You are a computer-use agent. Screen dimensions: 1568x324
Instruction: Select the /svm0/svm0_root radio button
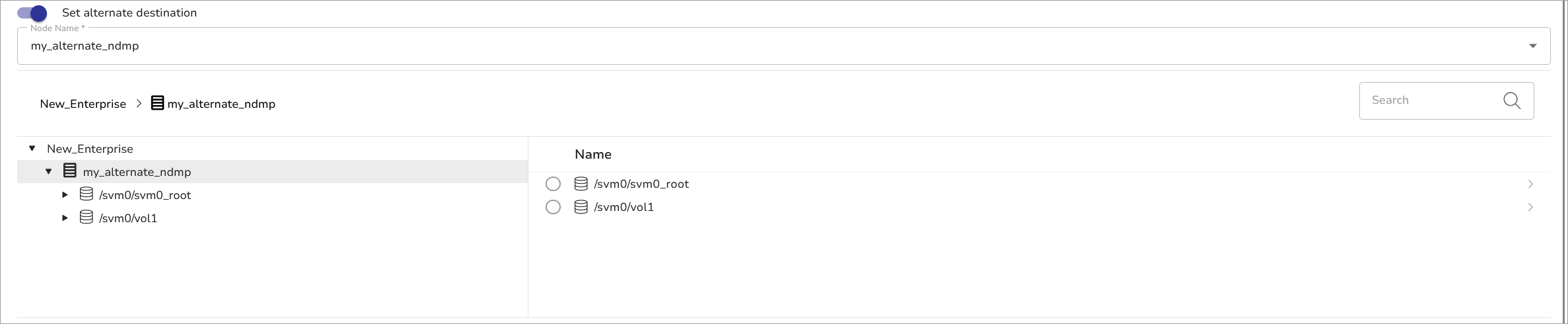click(553, 184)
